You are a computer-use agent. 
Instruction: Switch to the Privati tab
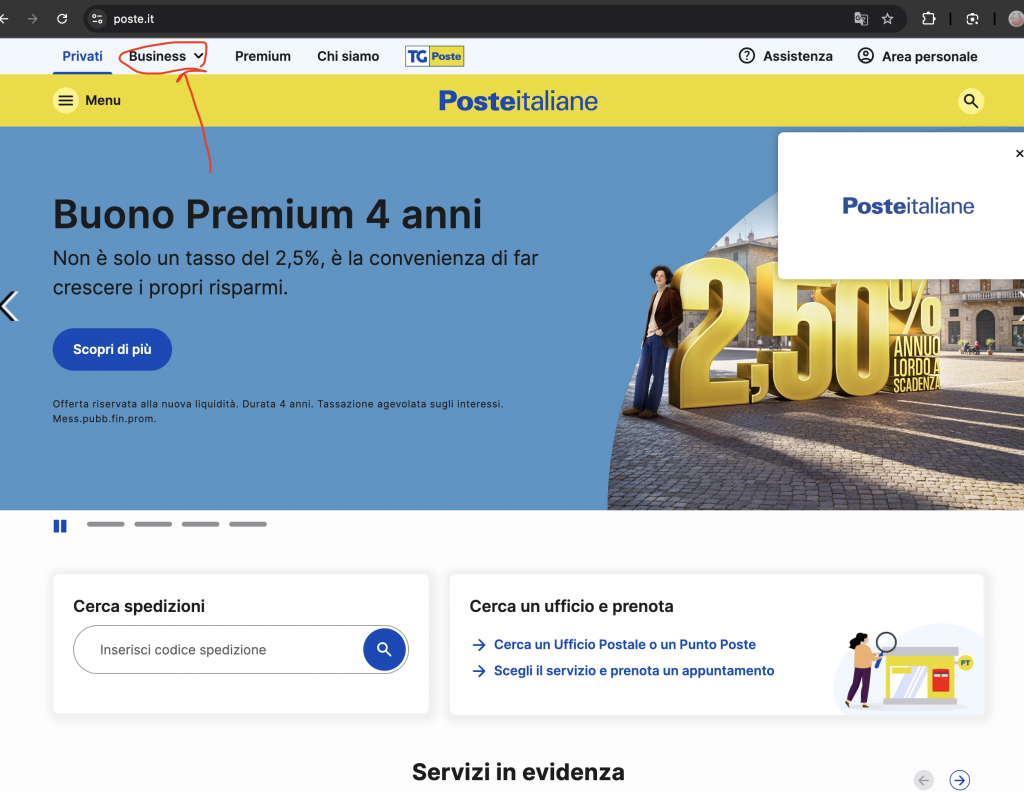click(x=82, y=56)
